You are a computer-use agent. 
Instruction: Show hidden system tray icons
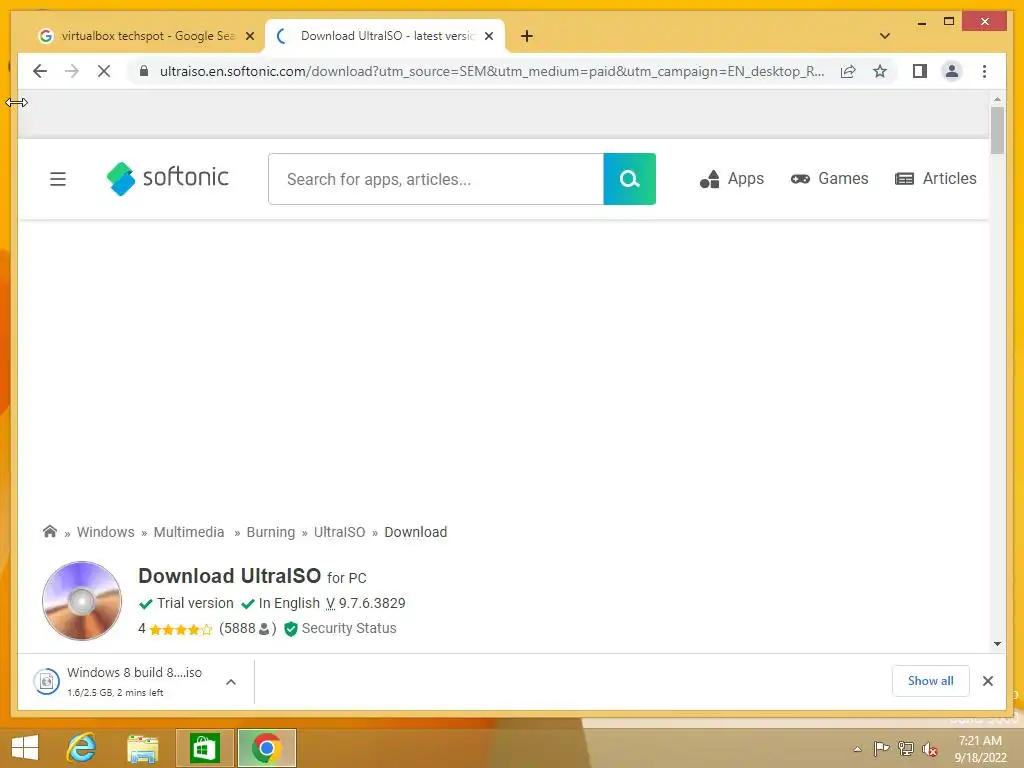(857, 749)
